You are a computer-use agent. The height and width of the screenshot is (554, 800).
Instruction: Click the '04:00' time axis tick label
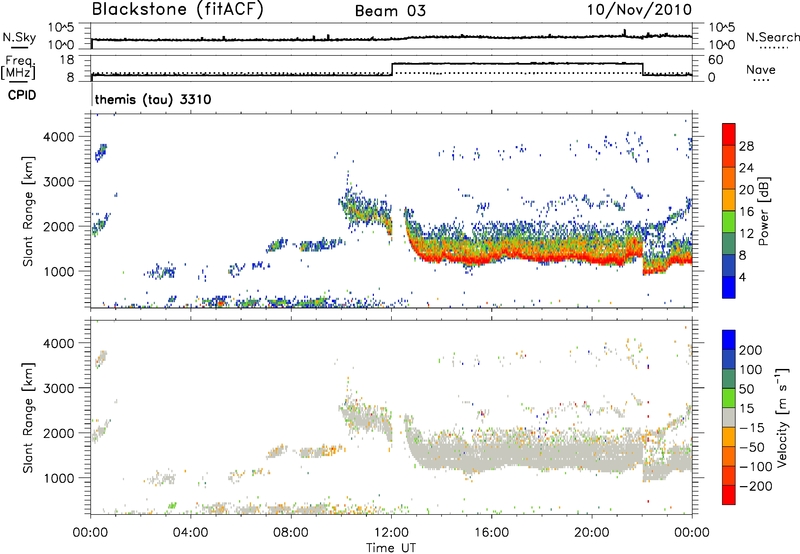[x=191, y=533]
